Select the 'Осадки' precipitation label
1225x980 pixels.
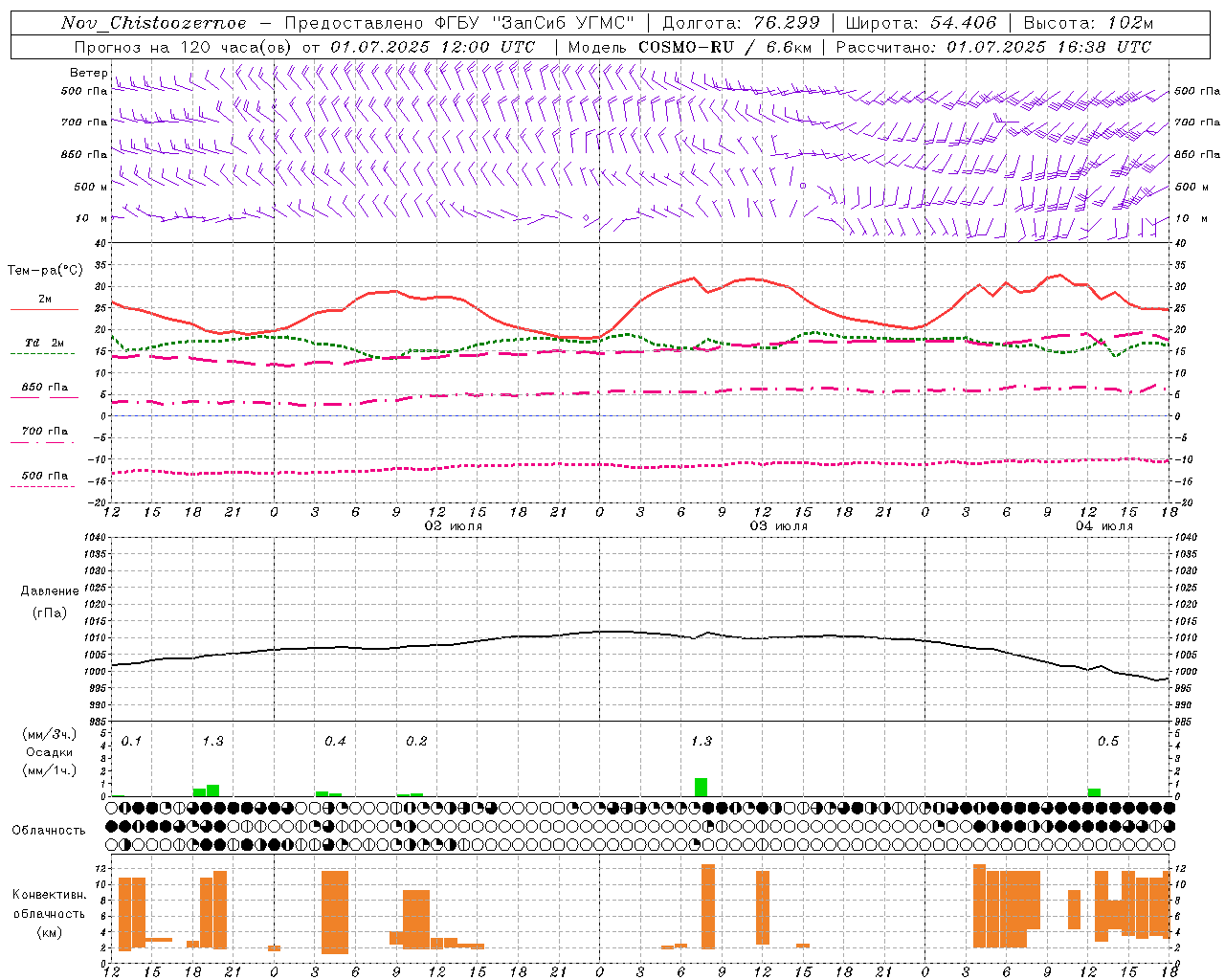click(48, 752)
